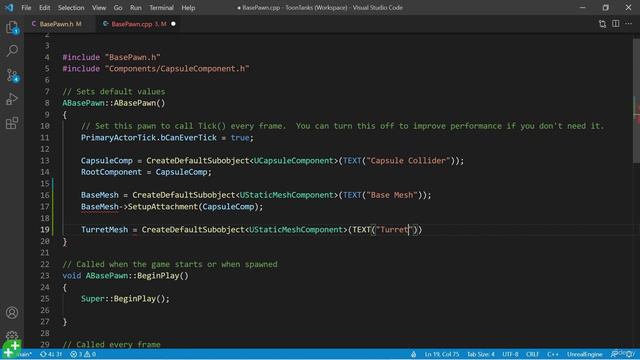Image resolution: width=640 pixels, height=360 pixels.
Task: Open the File menu
Action: tap(26, 8)
